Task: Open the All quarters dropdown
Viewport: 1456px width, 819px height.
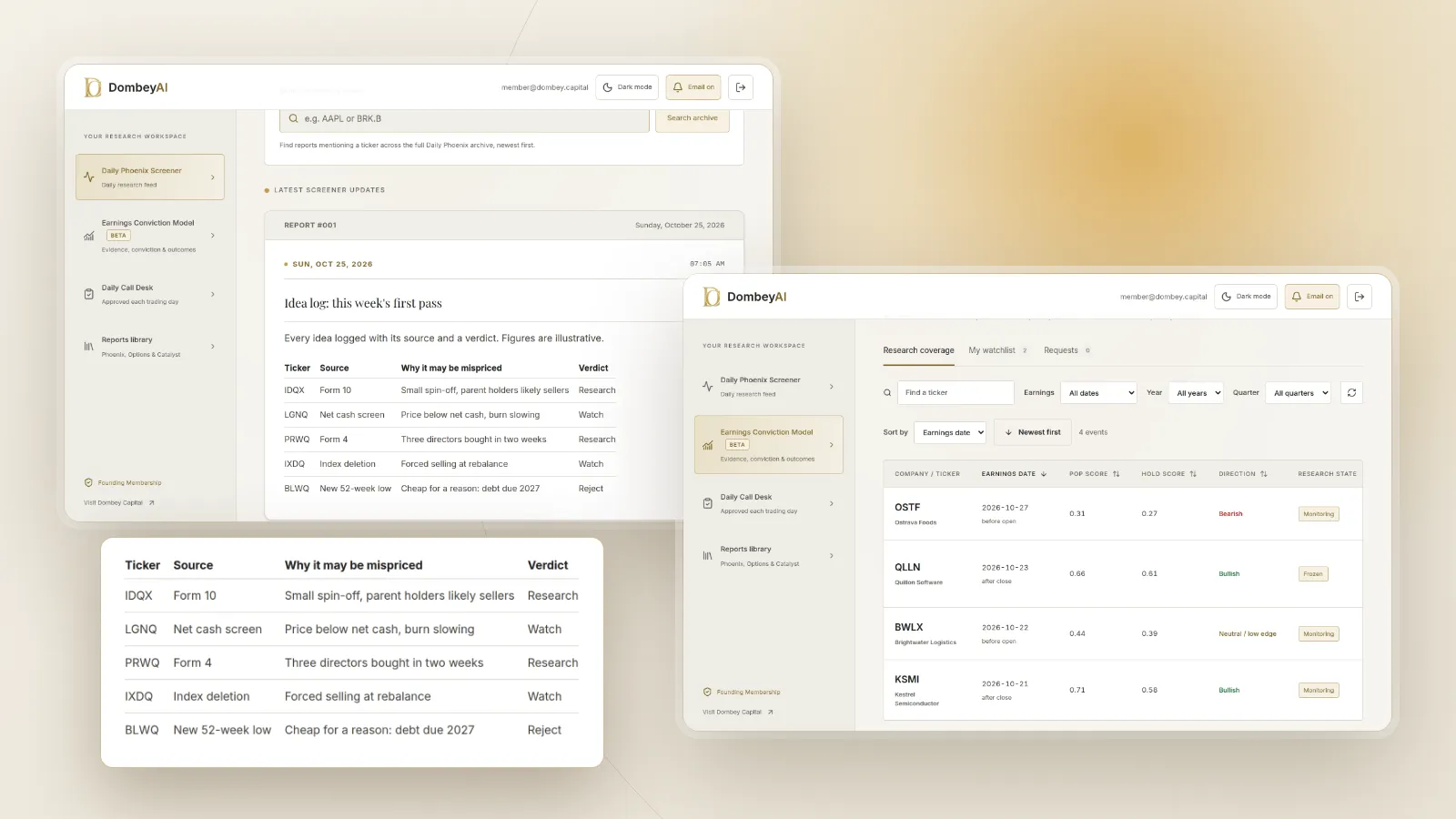Action: 1299,393
